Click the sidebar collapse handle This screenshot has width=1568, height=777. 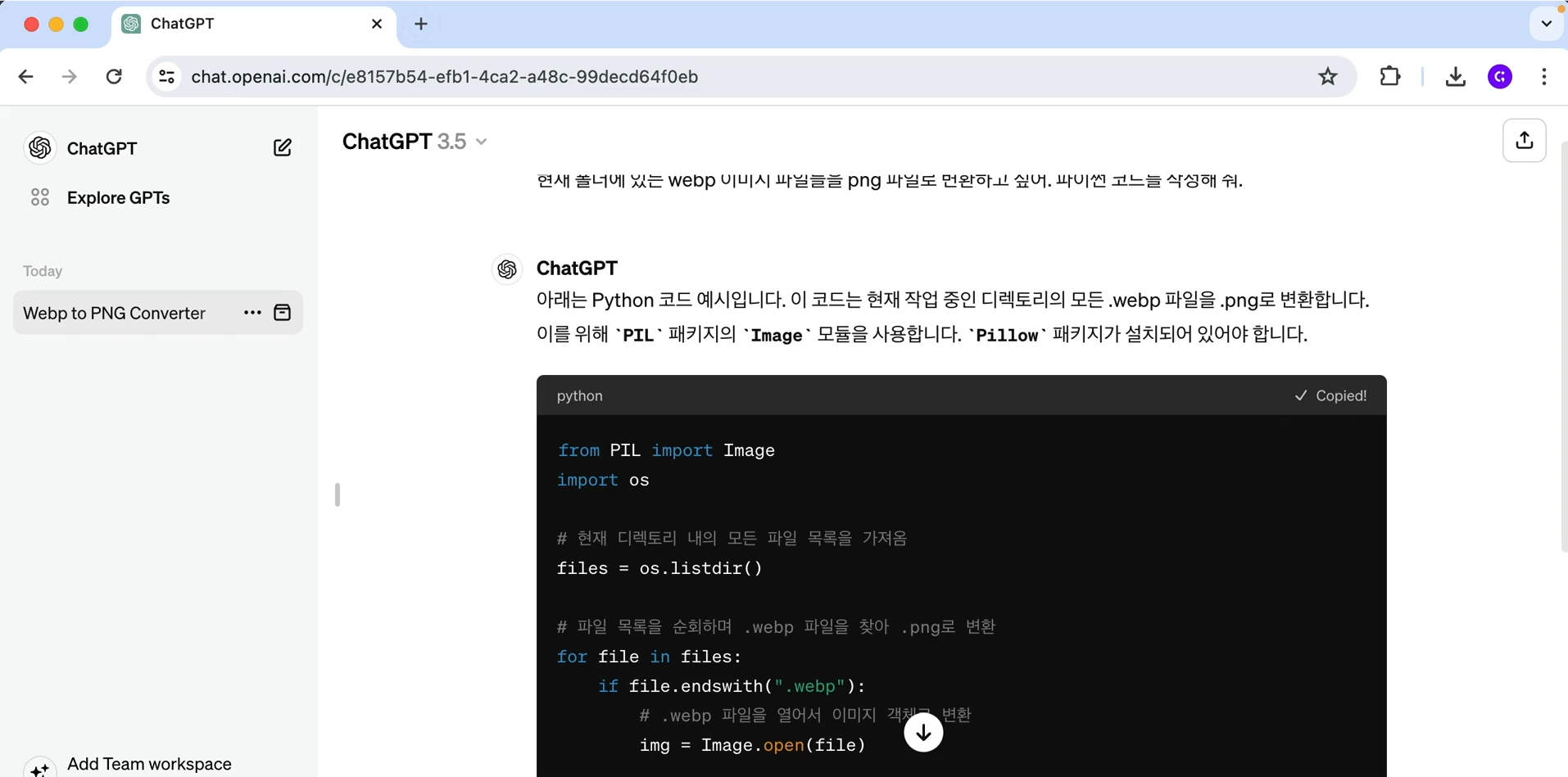(338, 495)
